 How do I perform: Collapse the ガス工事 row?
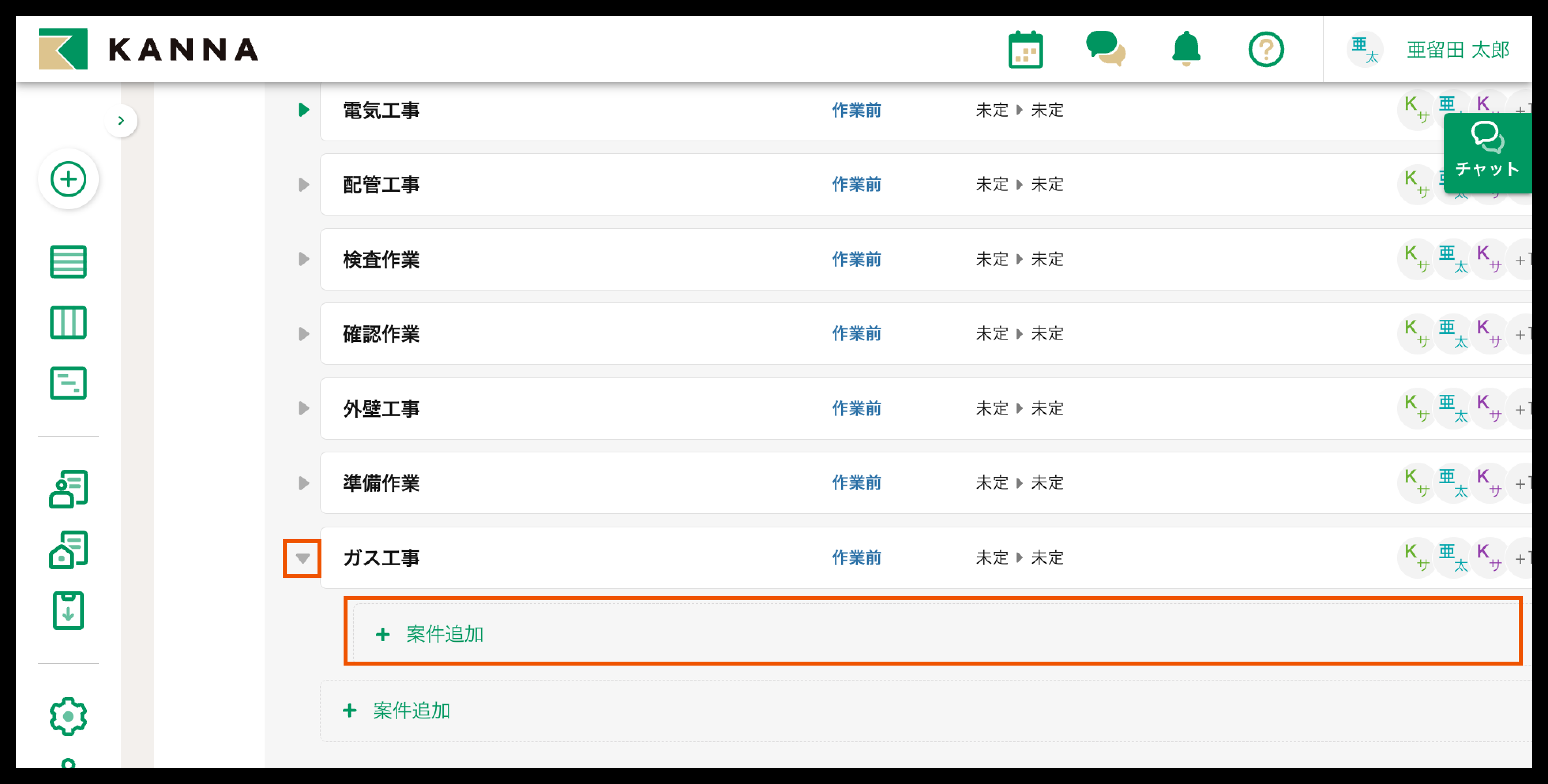(x=302, y=559)
